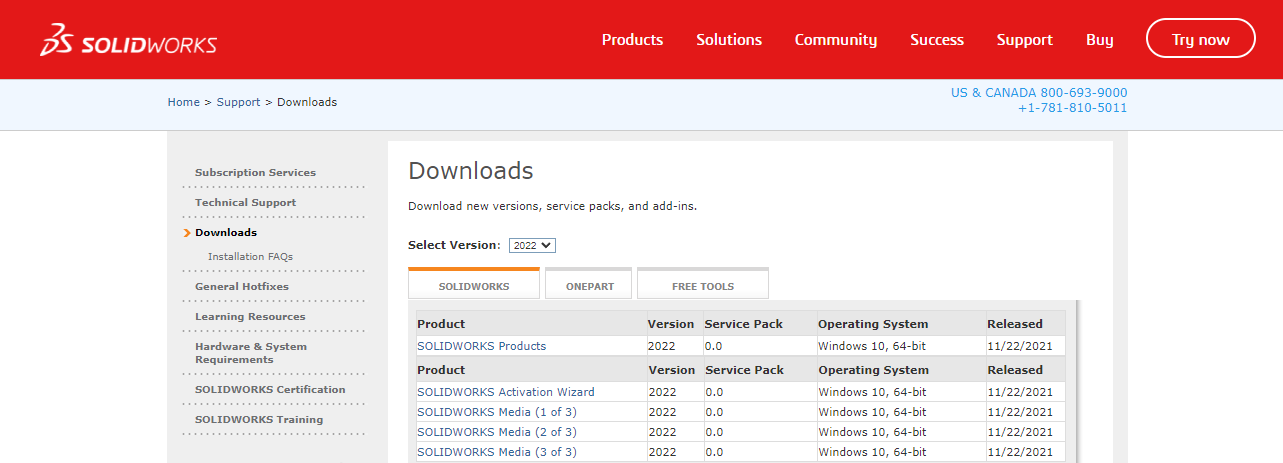The image size is (1283, 463).
Task: Download SOLIDWORKS Media (1 of 3)
Action: tap(497, 412)
